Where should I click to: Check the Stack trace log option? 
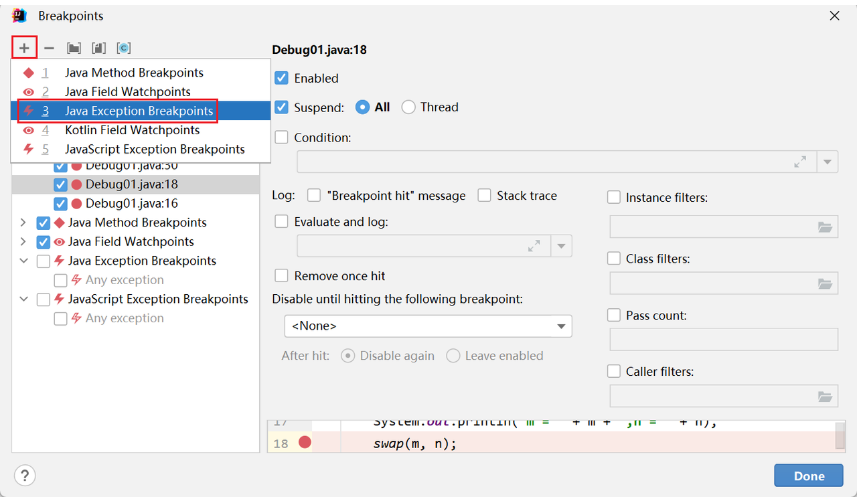tap(484, 195)
